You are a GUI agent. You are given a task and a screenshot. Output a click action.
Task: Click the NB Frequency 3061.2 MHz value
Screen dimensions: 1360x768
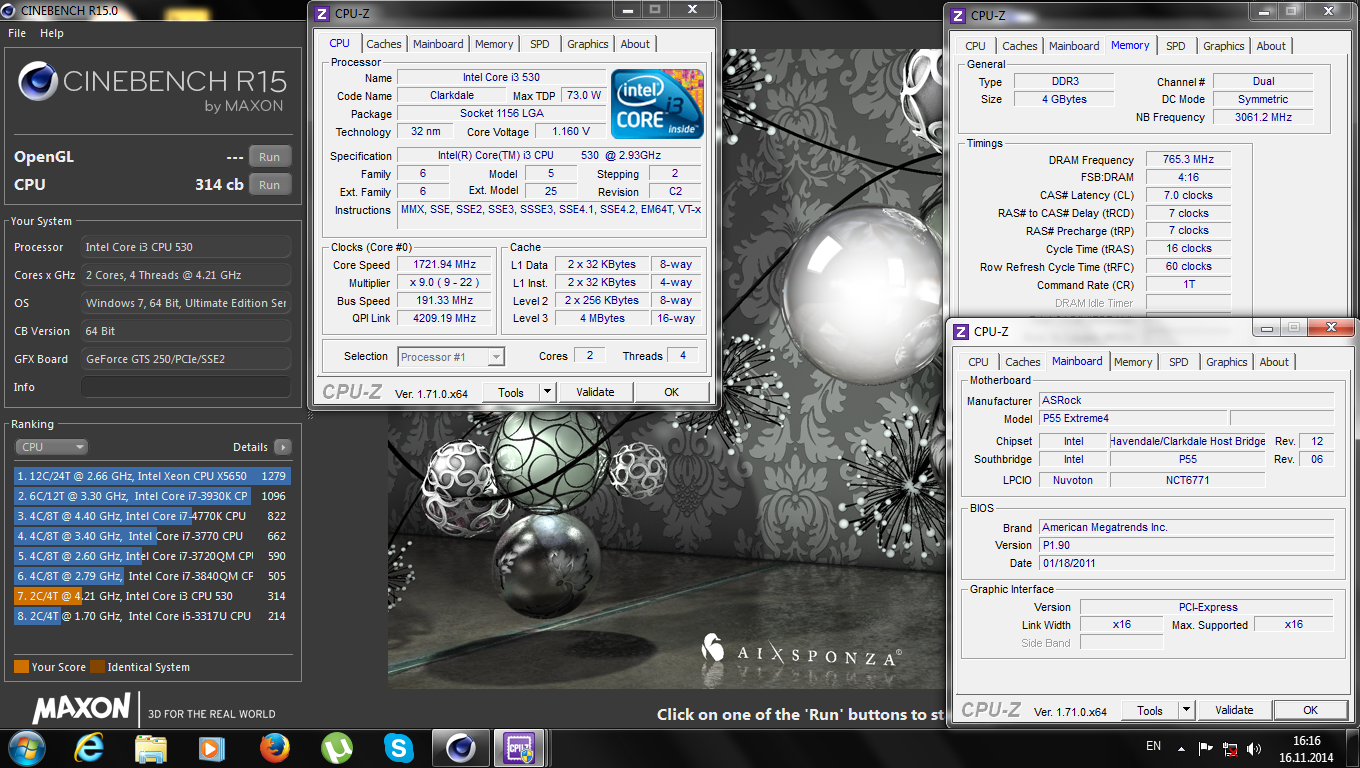(x=1262, y=117)
